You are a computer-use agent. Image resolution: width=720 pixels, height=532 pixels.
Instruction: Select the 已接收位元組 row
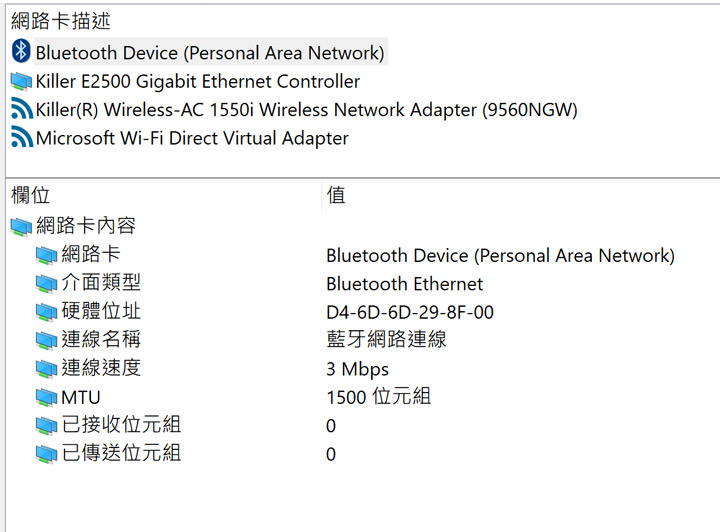(121, 426)
